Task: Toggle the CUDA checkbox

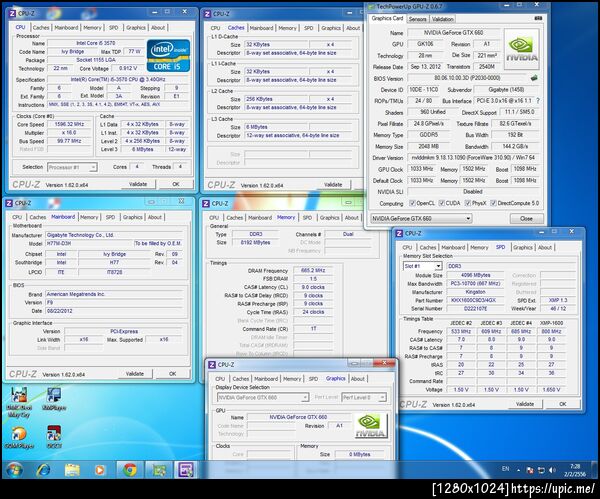Action: click(x=442, y=203)
